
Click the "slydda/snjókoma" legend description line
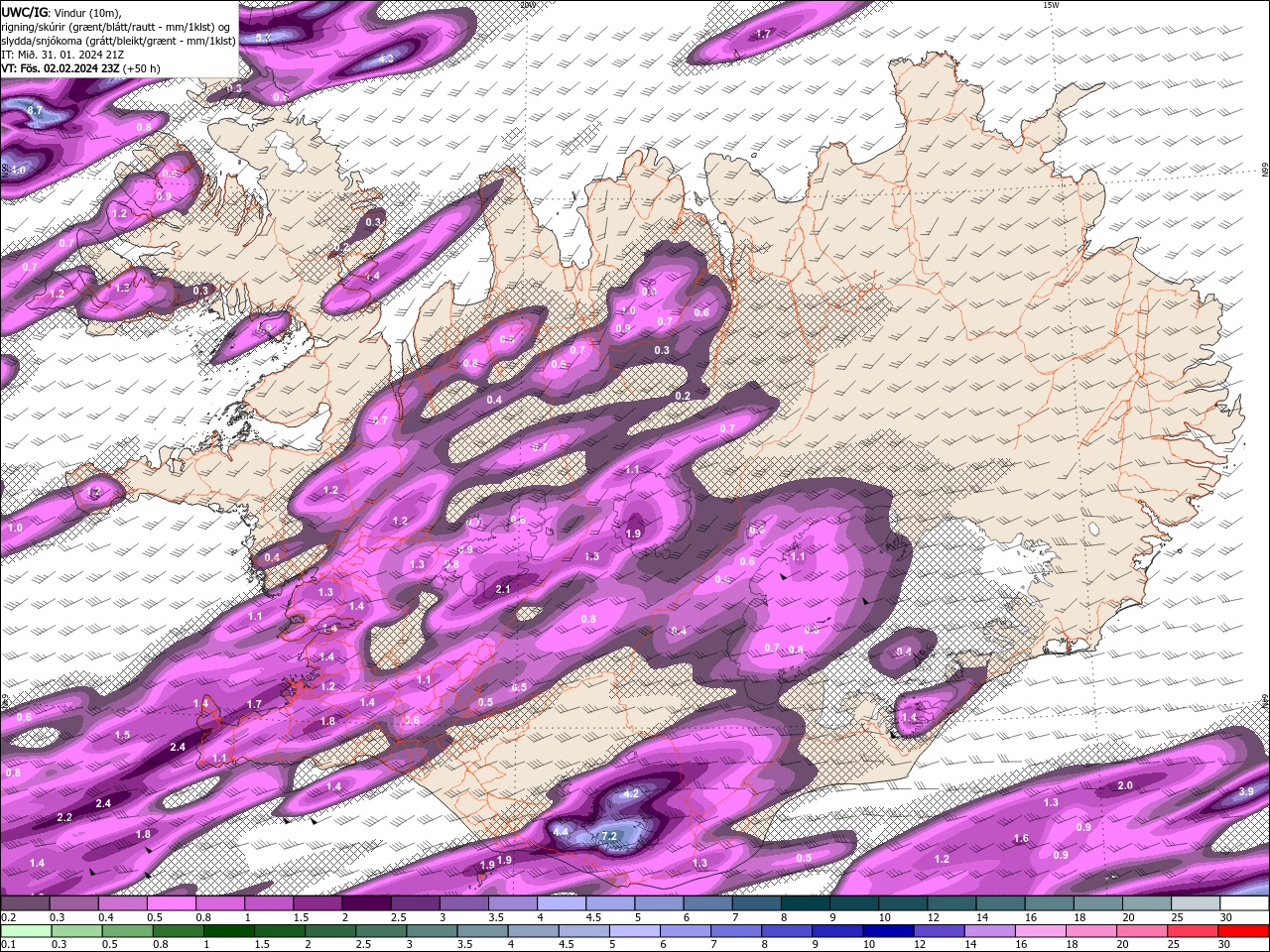pyautogui.click(x=119, y=41)
